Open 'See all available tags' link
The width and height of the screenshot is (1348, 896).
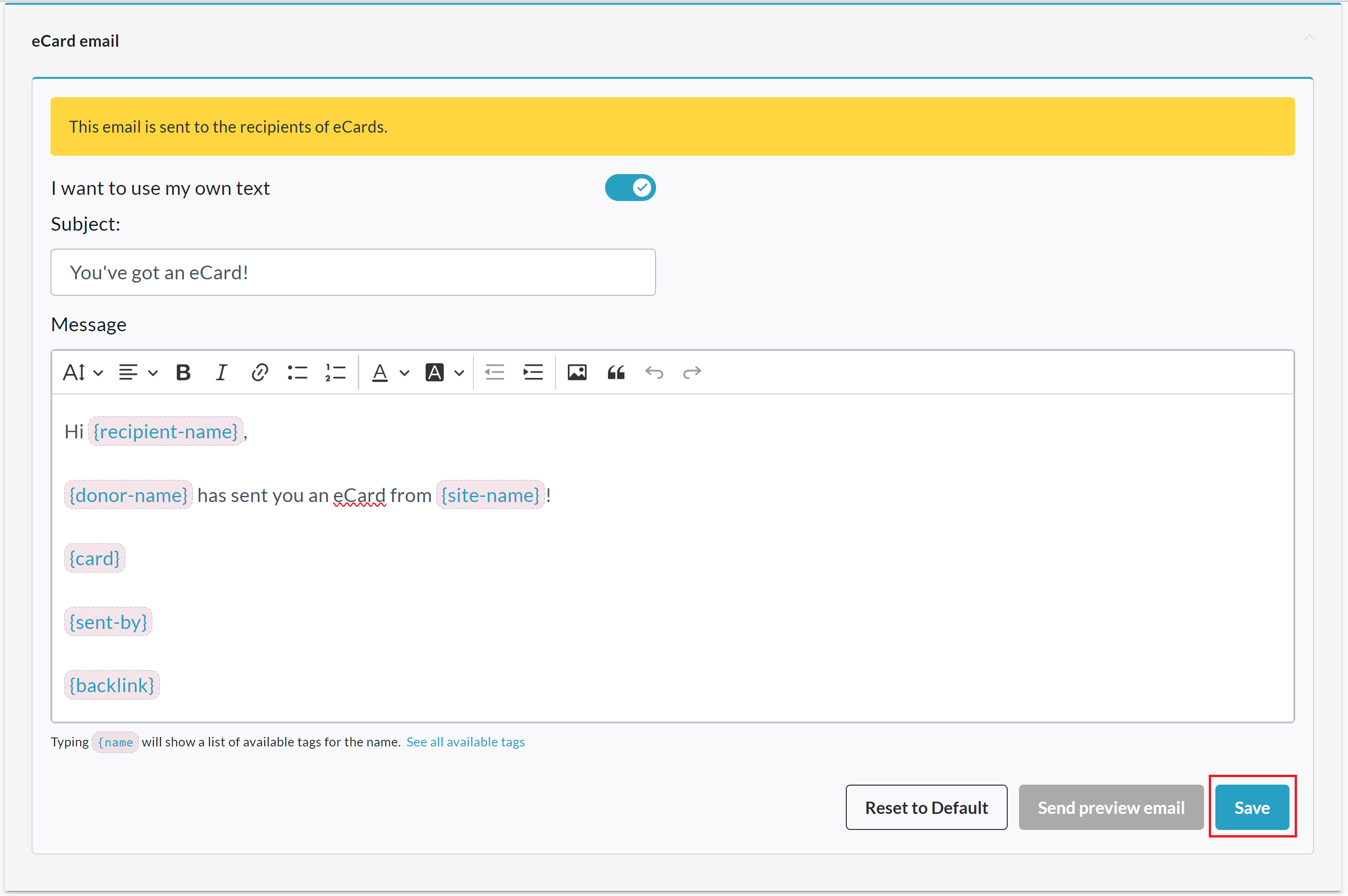coord(465,742)
